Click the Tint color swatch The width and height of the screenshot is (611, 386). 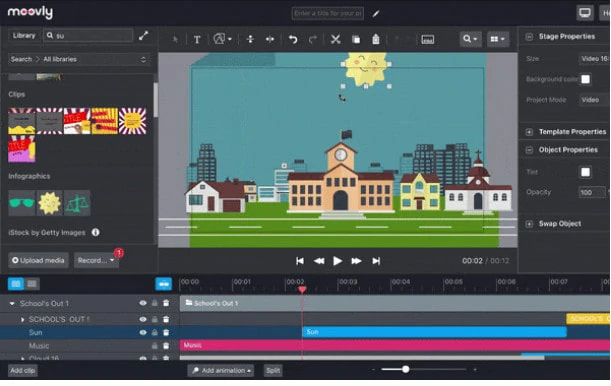pos(585,172)
